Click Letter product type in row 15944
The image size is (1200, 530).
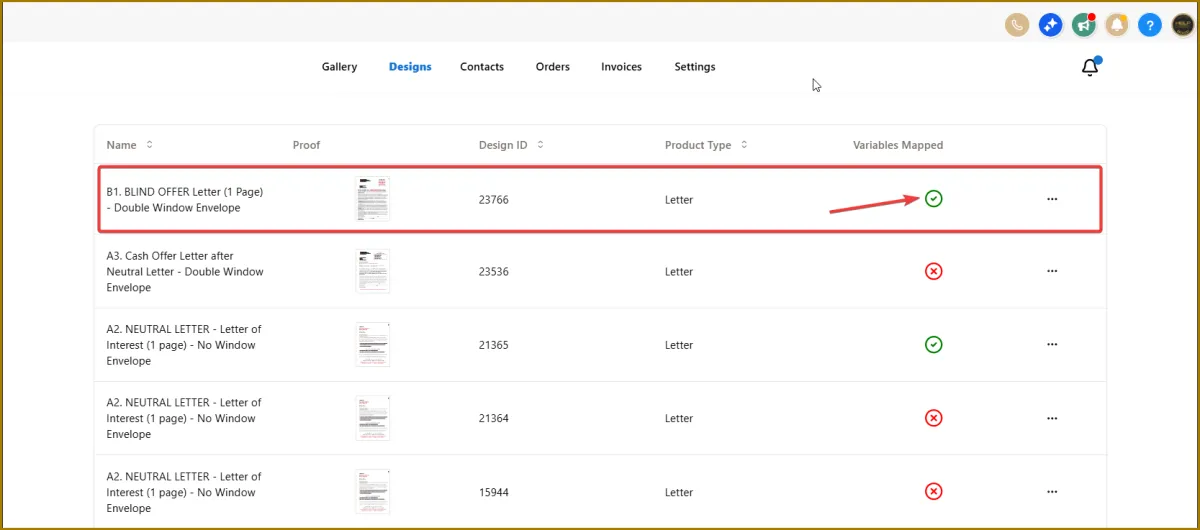(x=679, y=492)
